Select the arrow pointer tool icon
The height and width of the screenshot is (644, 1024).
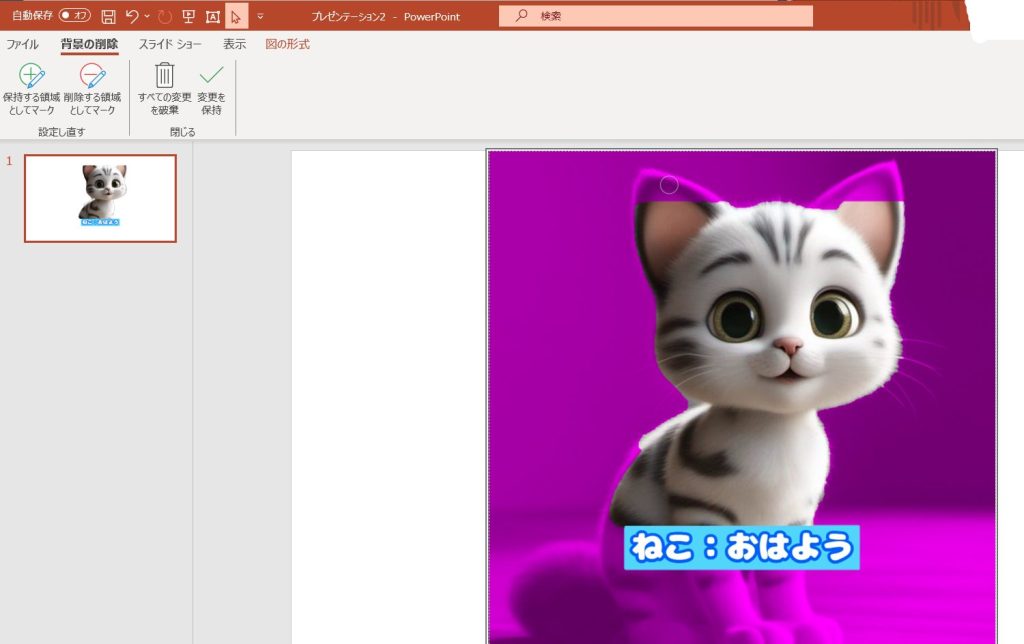tap(236, 16)
